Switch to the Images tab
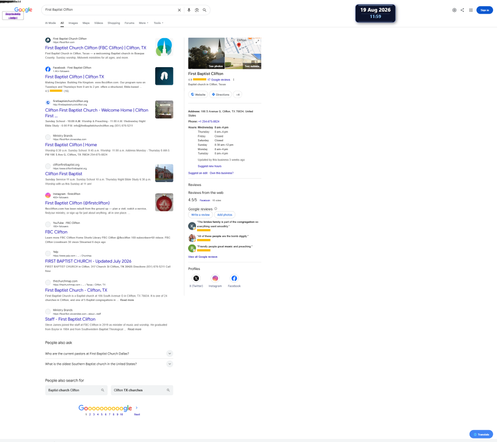The width and height of the screenshot is (500, 442). click(x=73, y=23)
